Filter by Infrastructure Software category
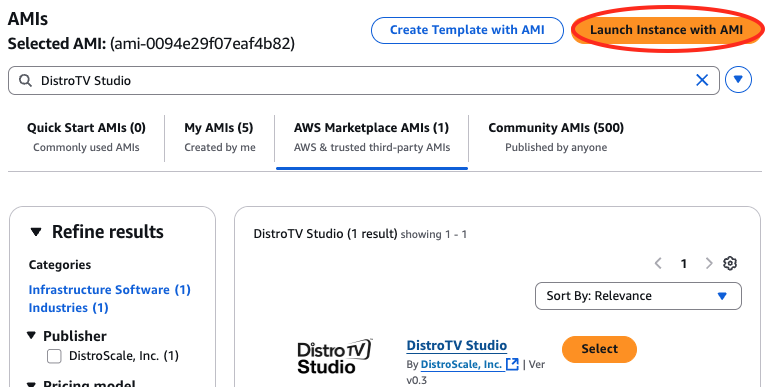 point(109,289)
